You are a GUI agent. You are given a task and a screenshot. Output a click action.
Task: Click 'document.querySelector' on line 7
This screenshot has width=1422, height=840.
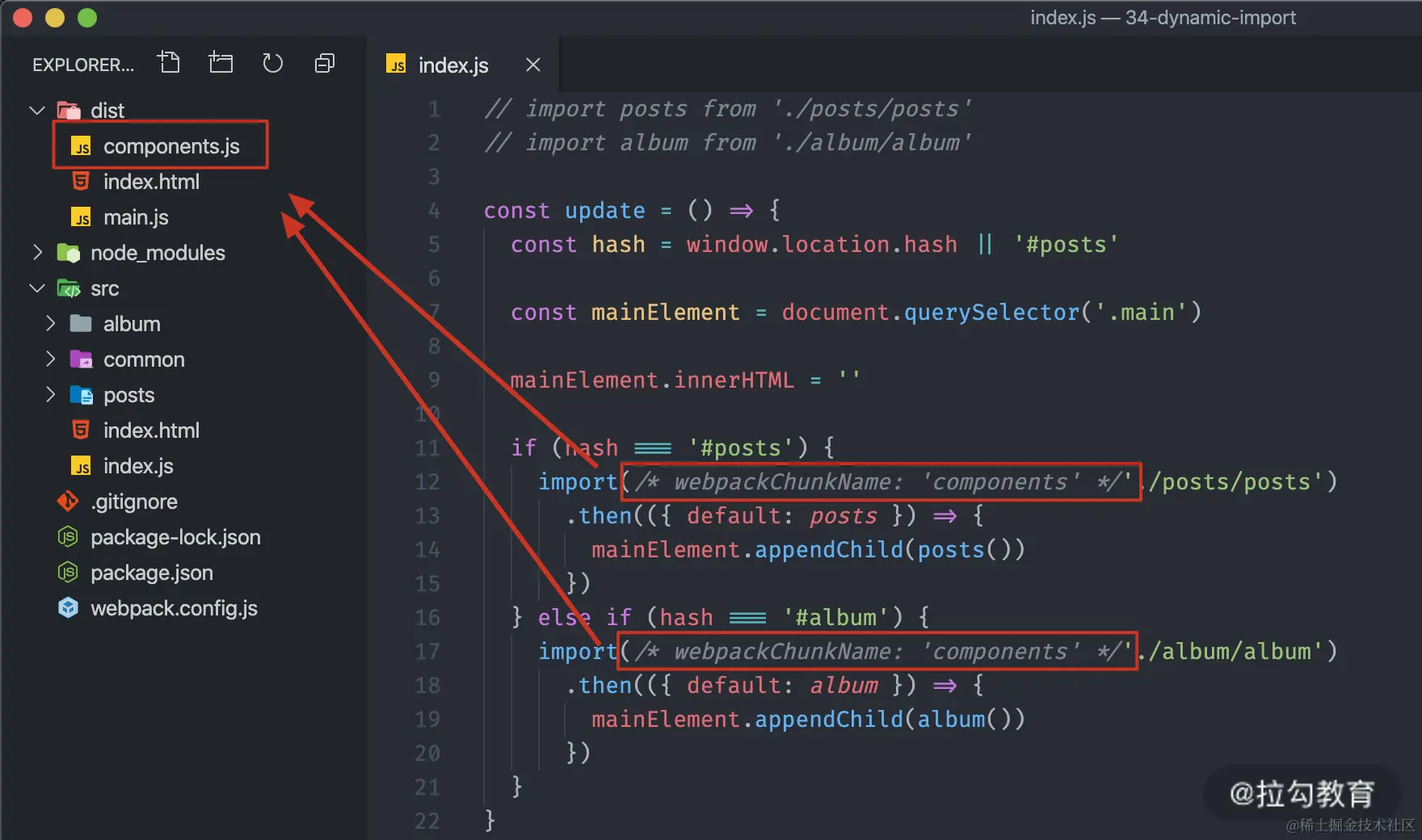930,313
